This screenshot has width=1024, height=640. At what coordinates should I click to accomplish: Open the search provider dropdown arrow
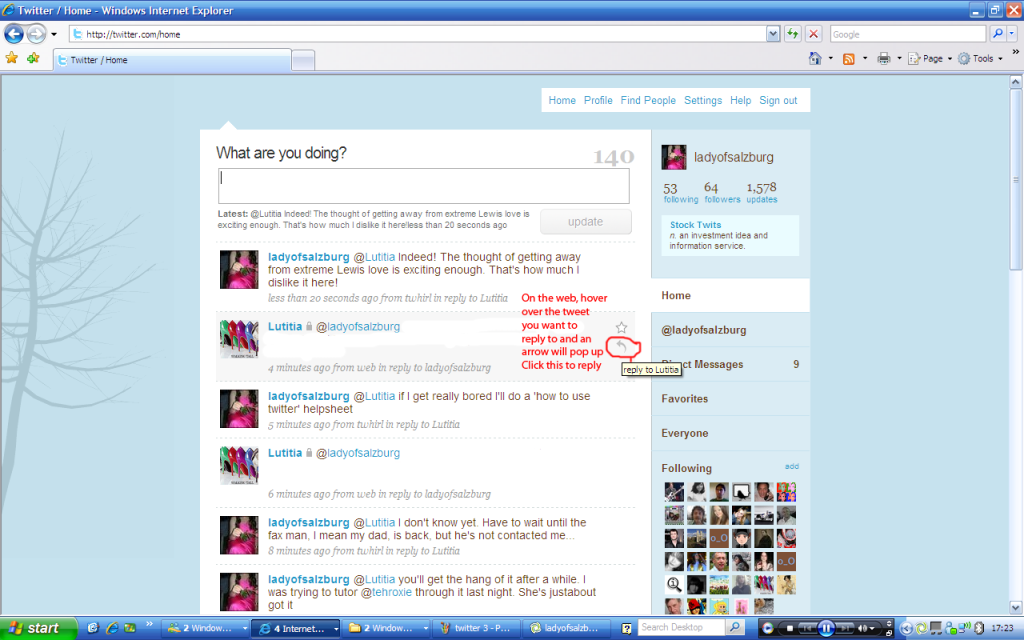1012,34
